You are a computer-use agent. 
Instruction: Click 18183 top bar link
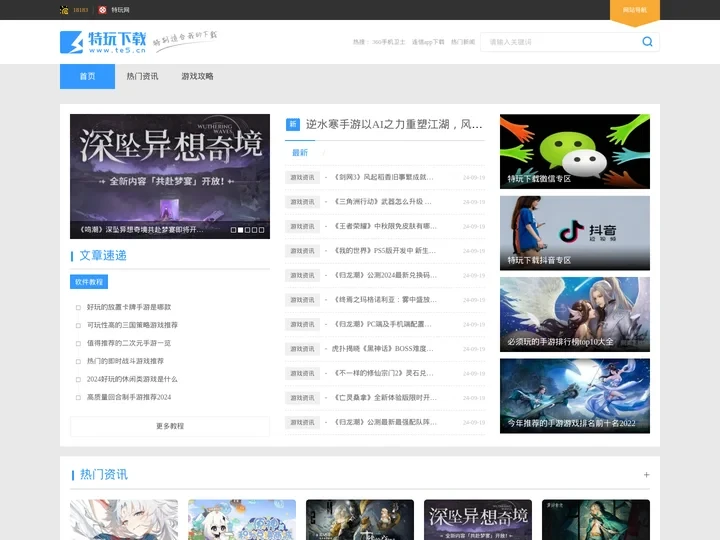point(80,10)
